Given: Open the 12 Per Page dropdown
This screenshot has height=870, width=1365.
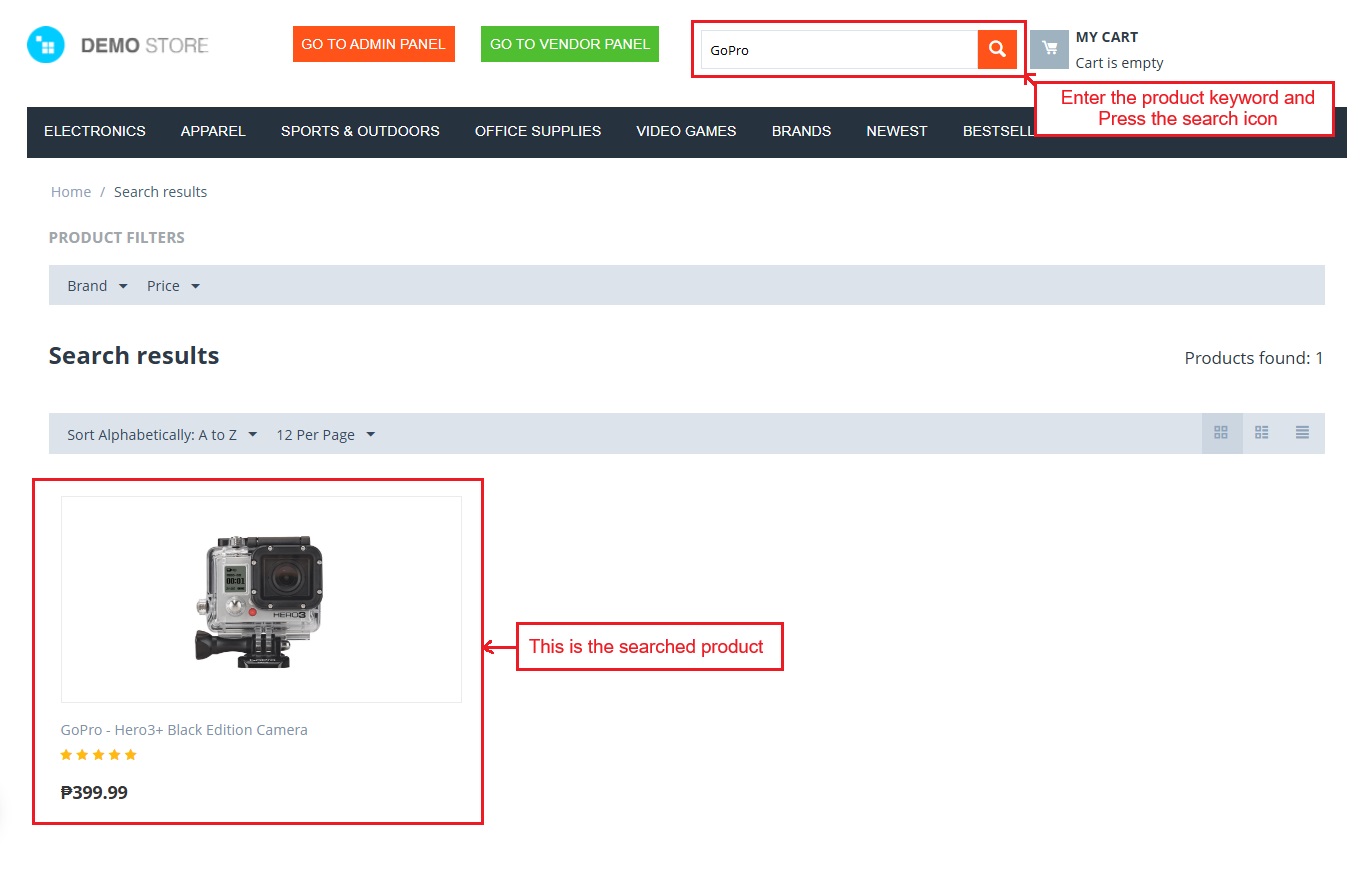Looking at the screenshot, I should click(325, 435).
